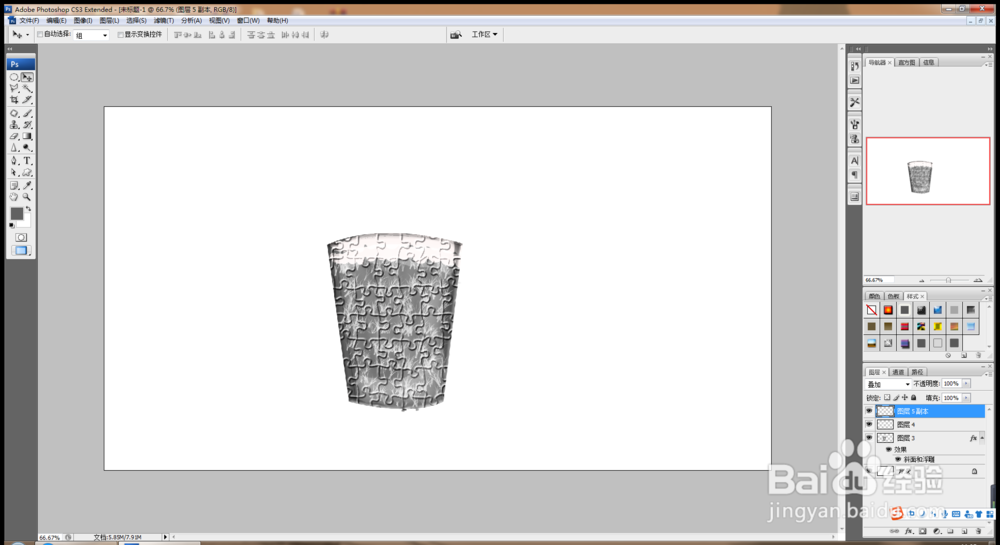Create new layer from Layers panel bottom
This screenshot has width=1000, height=545.
[x=964, y=531]
